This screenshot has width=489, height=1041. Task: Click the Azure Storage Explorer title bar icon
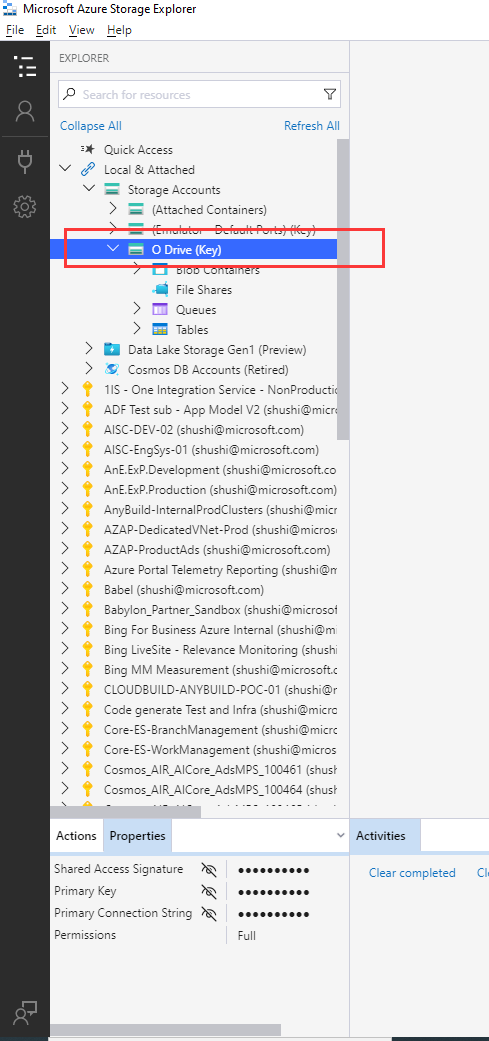click(10, 9)
